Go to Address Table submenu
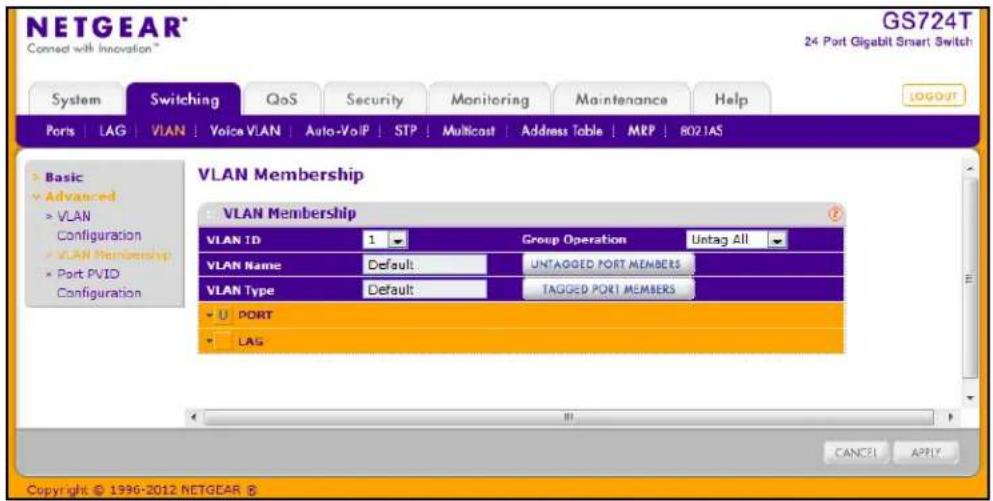 pyautogui.click(x=562, y=131)
